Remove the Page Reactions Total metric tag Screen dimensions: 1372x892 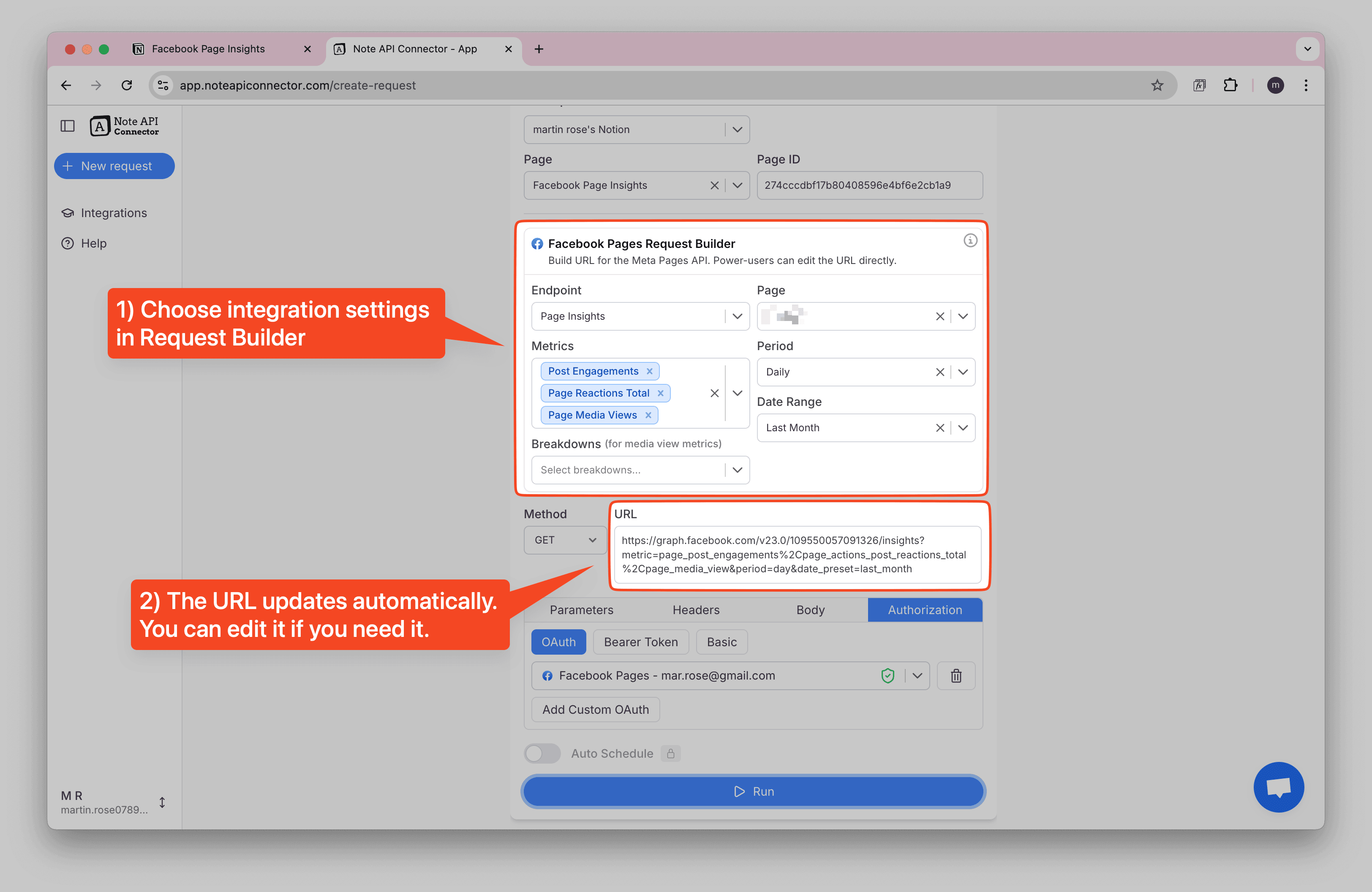click(x=661, y=393)
